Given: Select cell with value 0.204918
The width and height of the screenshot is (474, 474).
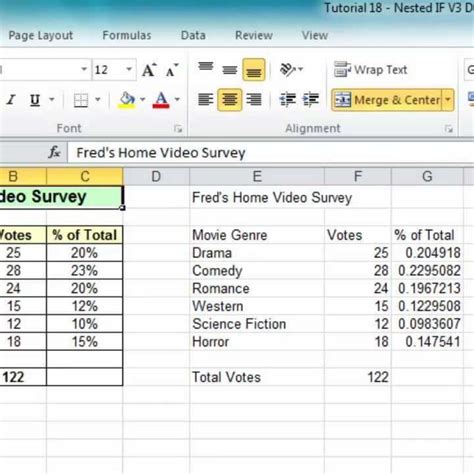Looking at the screenshot, I should [427, 253].
